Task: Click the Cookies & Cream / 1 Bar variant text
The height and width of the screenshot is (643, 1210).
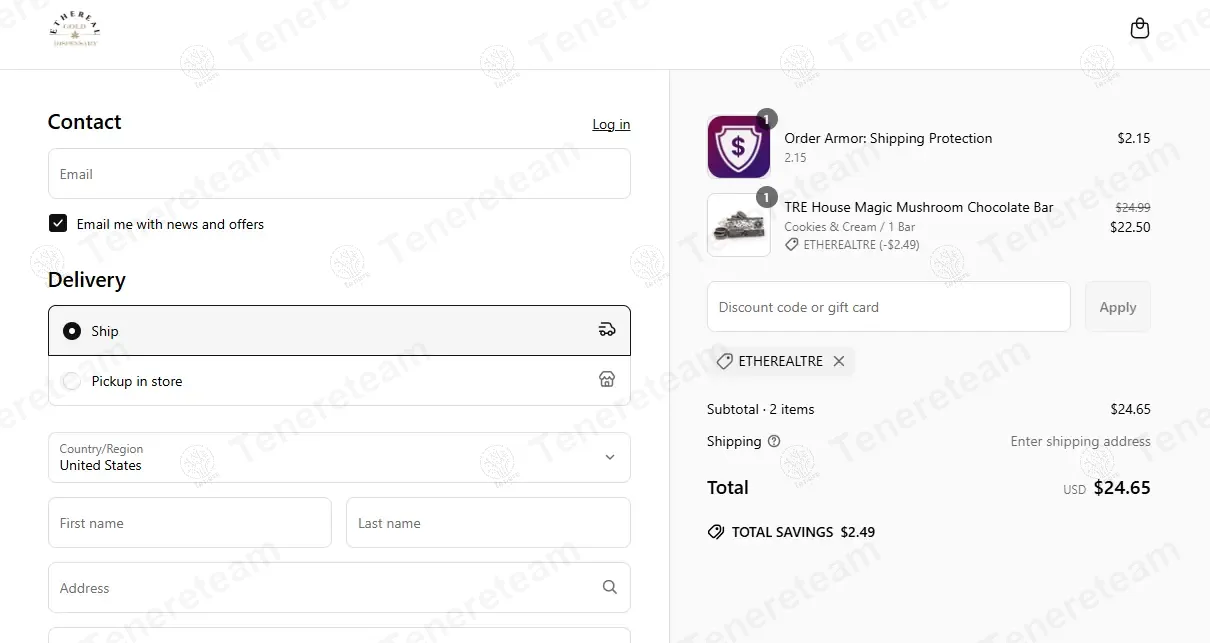Action: pyautogui.click(x=850, y=227)
